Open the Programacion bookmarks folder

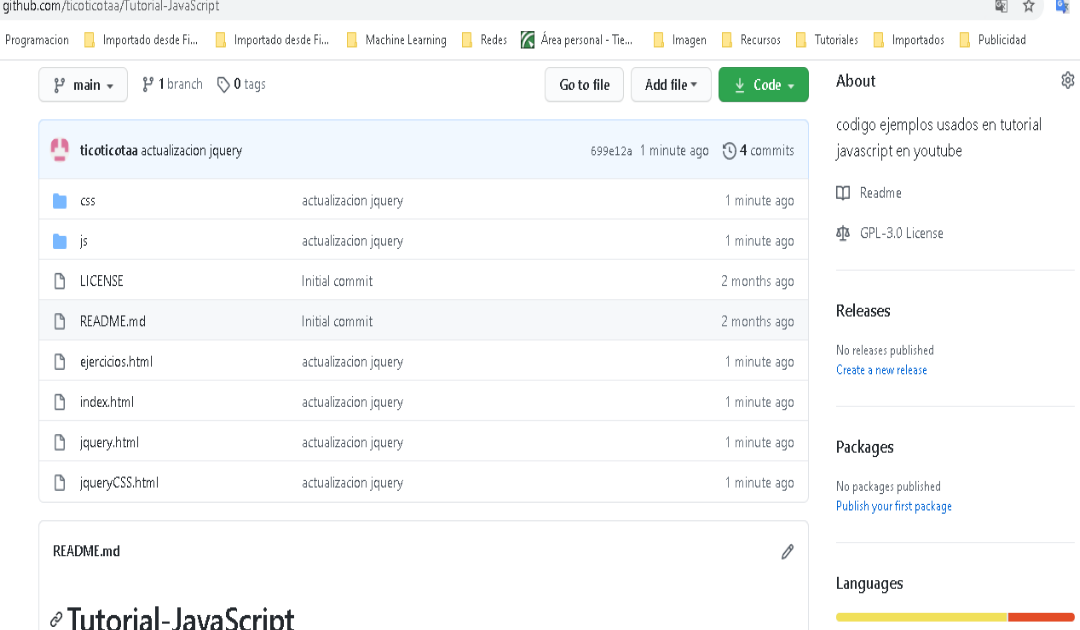(36, 39)
